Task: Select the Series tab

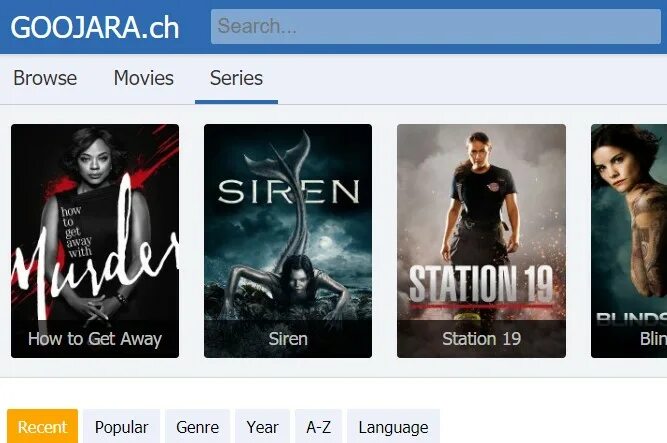Action: pyautogui.click(x=237, y=78)
